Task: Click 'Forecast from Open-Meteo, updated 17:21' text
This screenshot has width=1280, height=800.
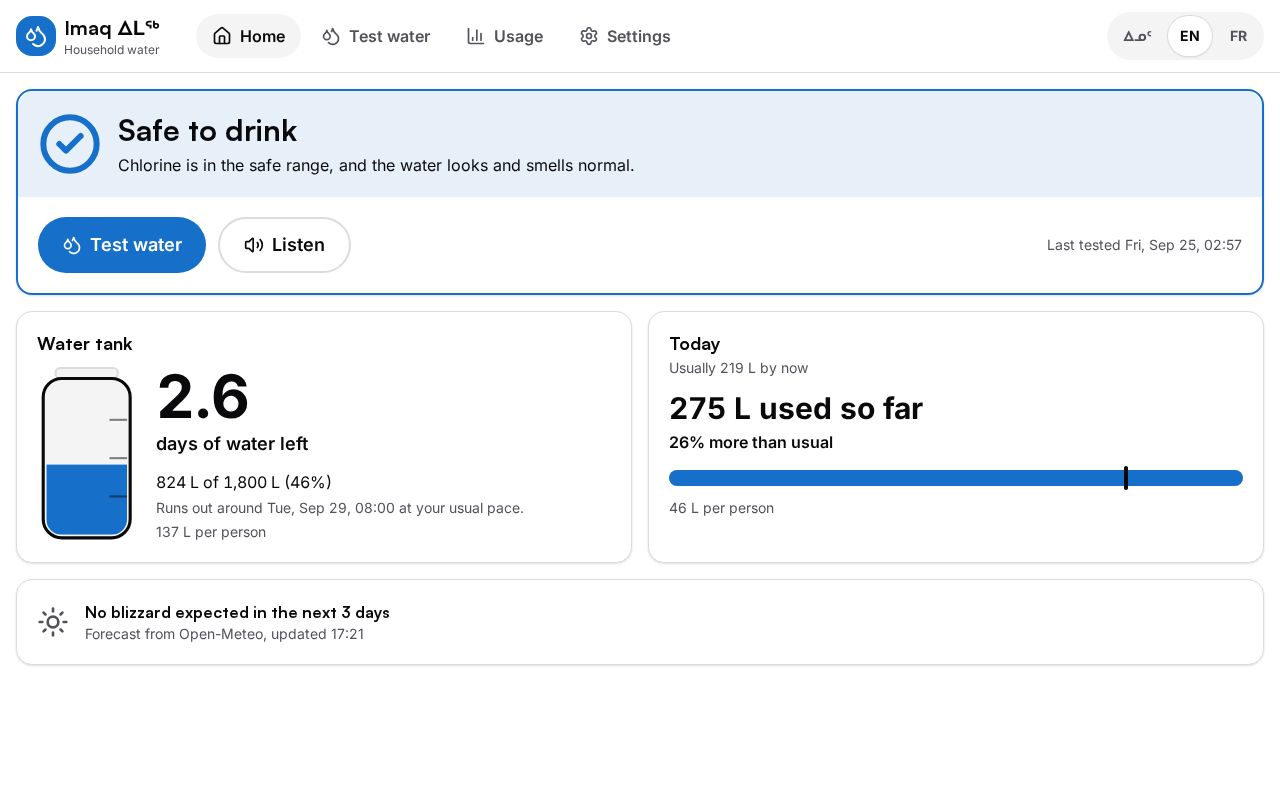Action: click(x=224, y=634)
